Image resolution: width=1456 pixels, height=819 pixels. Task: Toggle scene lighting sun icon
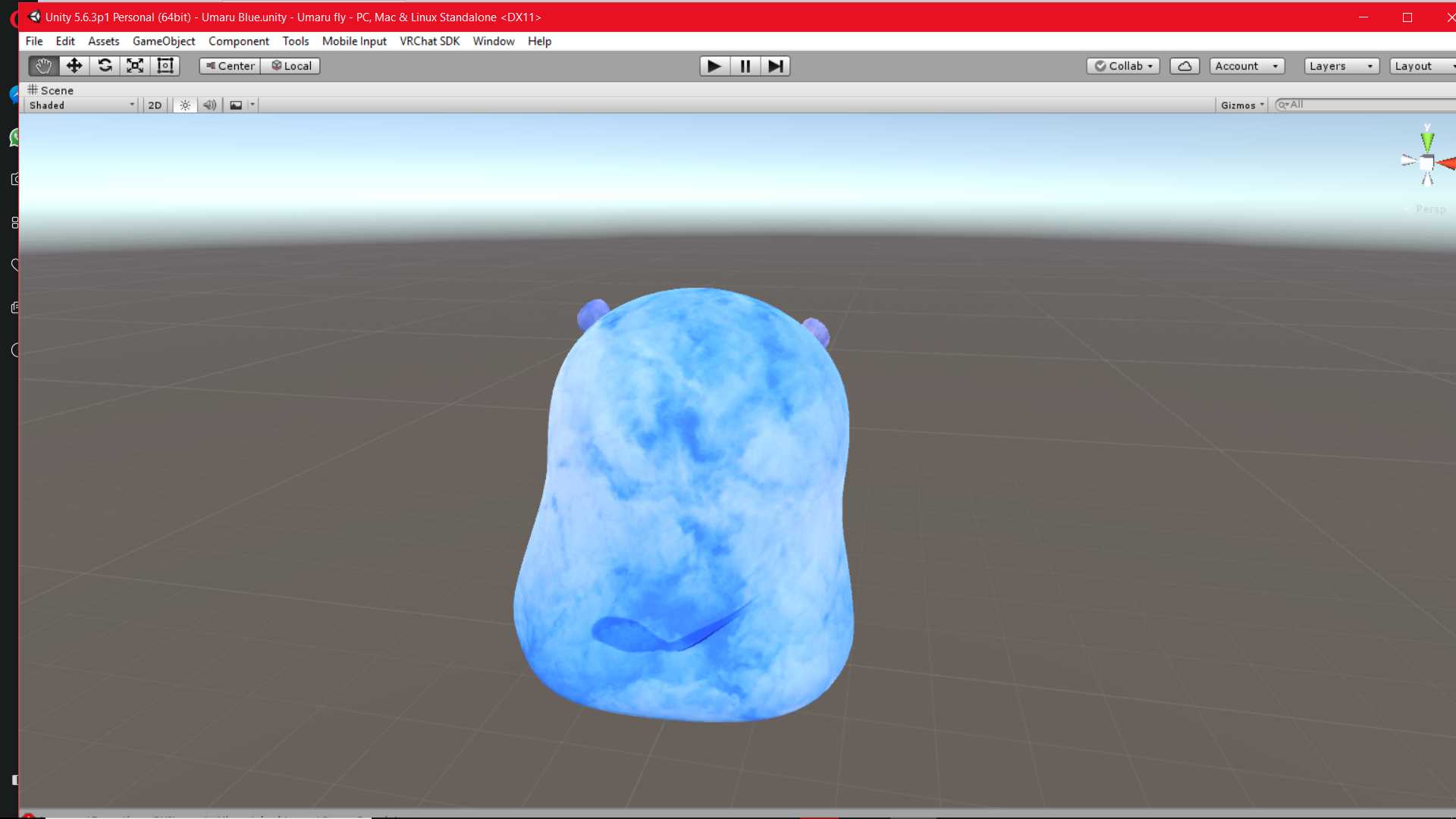click(185, 105)
